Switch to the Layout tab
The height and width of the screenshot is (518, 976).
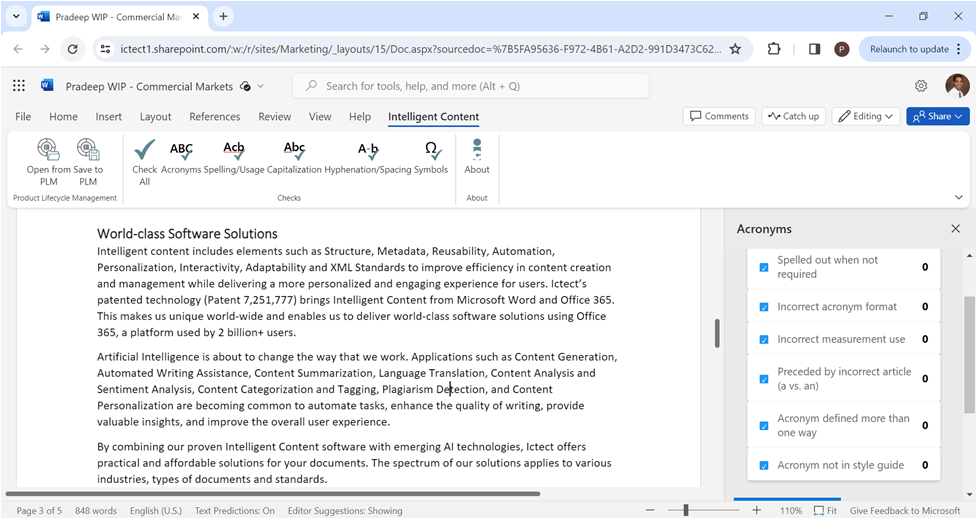tap(155, 116)
